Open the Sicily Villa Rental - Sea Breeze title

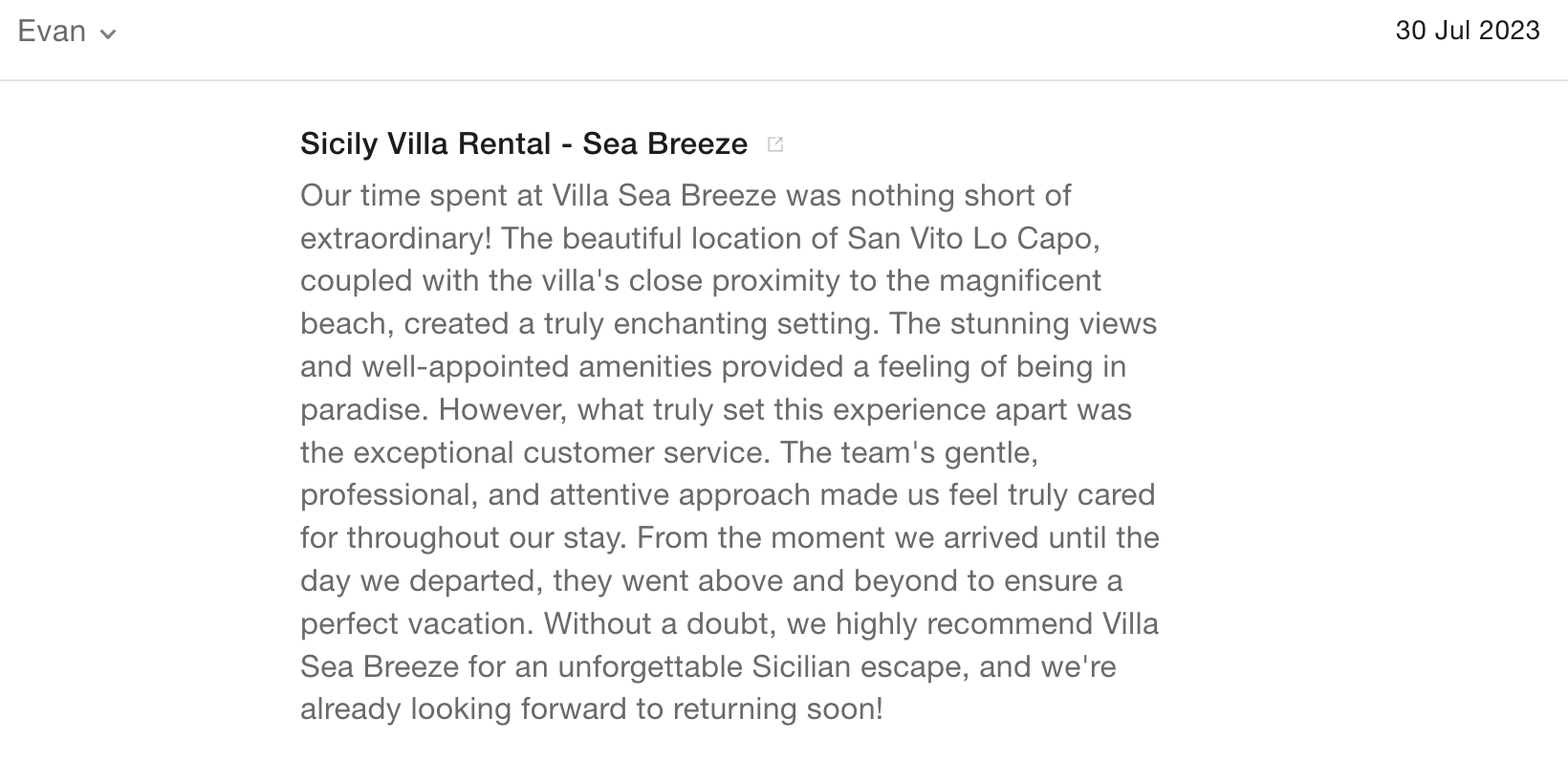[523, 143]
